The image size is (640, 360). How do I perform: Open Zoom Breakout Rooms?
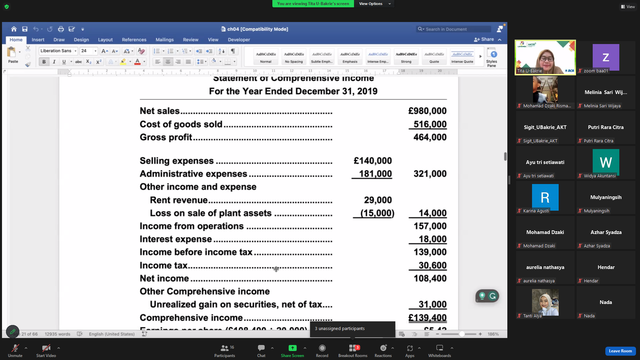coord(353,351)
